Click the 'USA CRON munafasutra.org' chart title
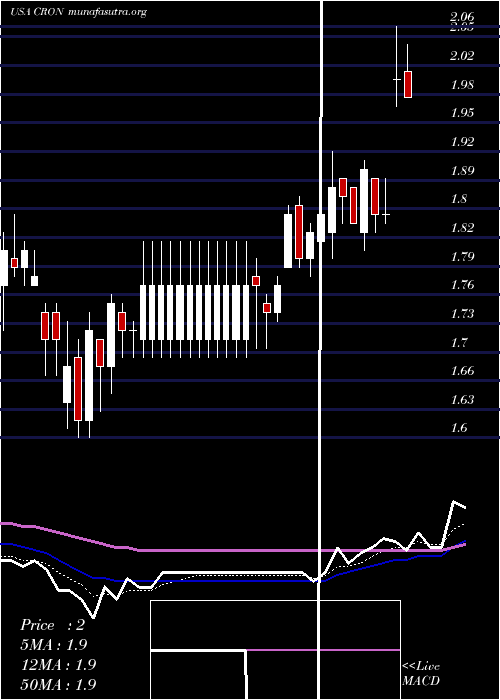Viewport: 500px width, 700px height. pos(79,12)
